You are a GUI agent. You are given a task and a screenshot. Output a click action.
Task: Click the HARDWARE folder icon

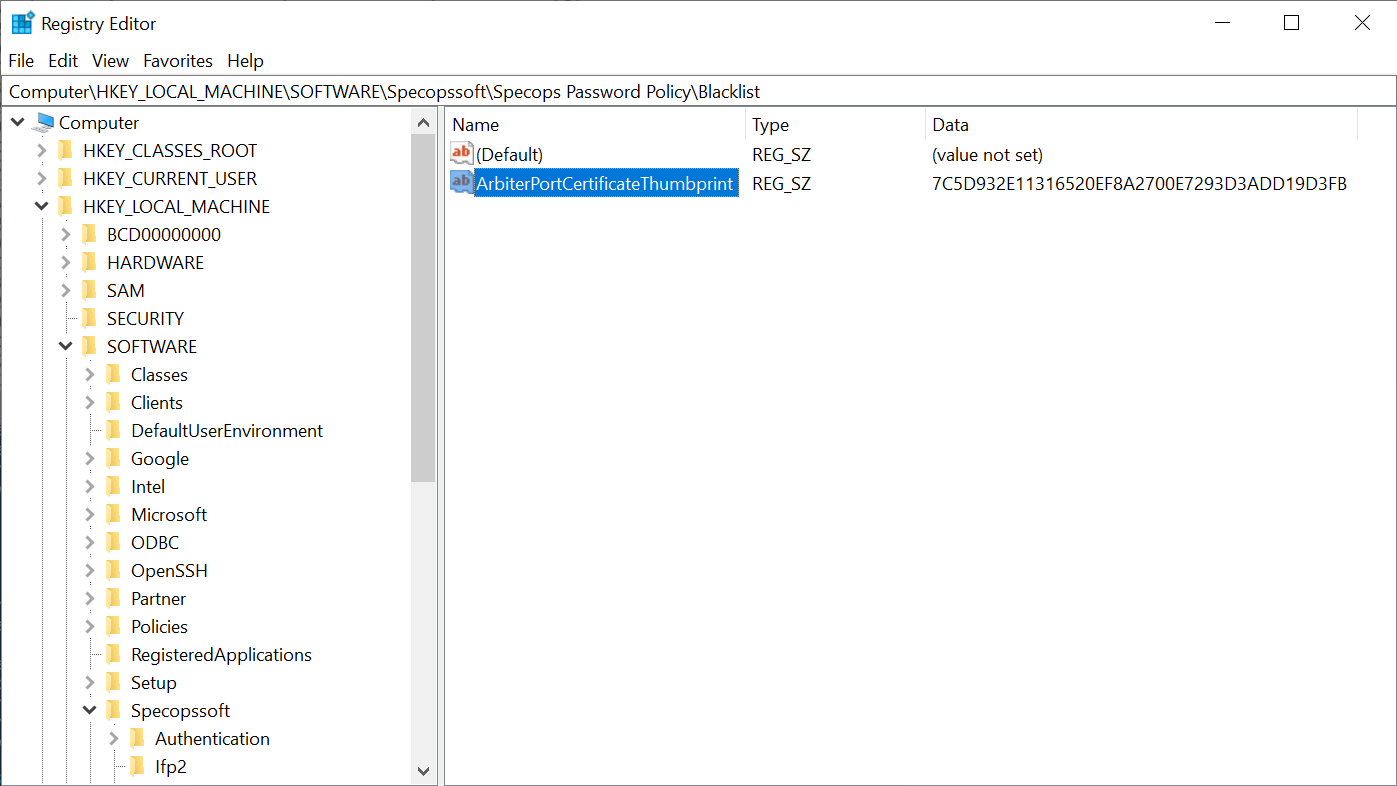(x=90, y=263)
